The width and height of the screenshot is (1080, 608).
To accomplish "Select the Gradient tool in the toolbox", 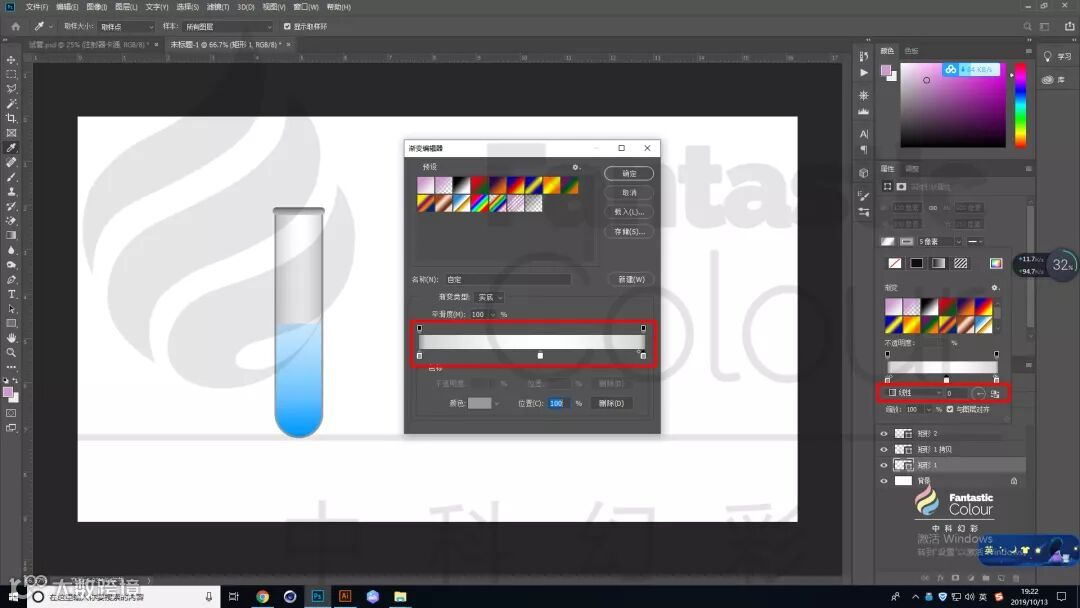I will [11, 235].
